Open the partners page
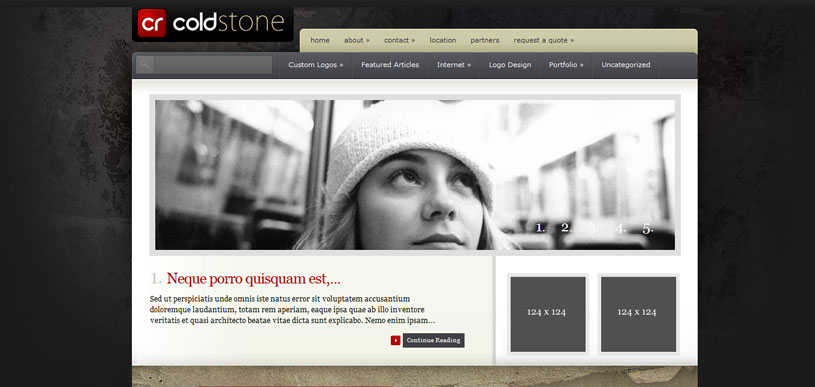This screenshot has width=815, height=387. 484,40
